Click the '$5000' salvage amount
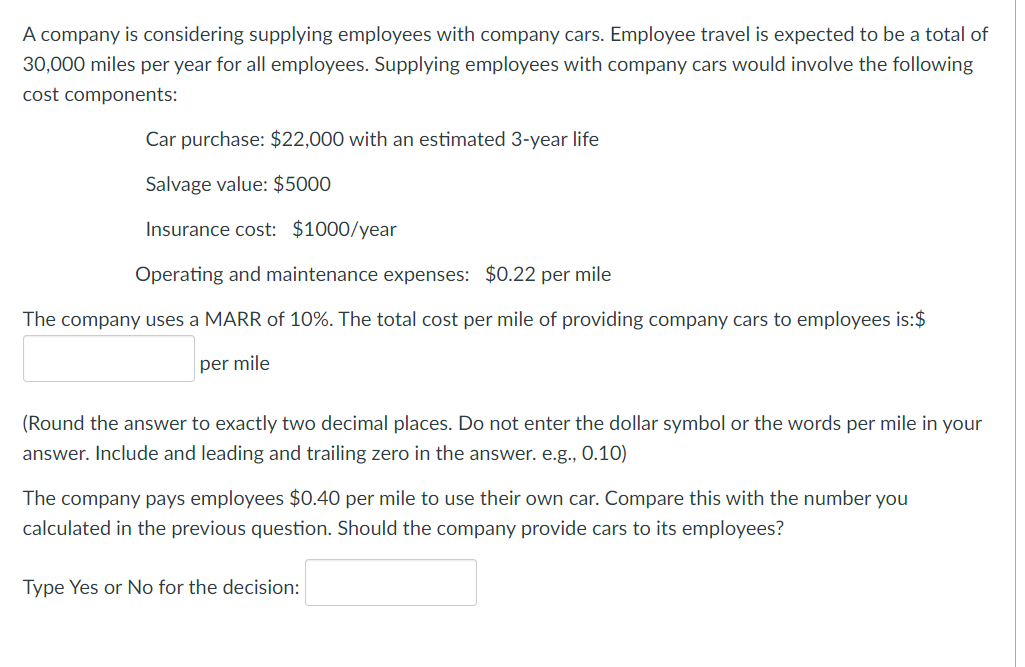 tap(302, 184)
